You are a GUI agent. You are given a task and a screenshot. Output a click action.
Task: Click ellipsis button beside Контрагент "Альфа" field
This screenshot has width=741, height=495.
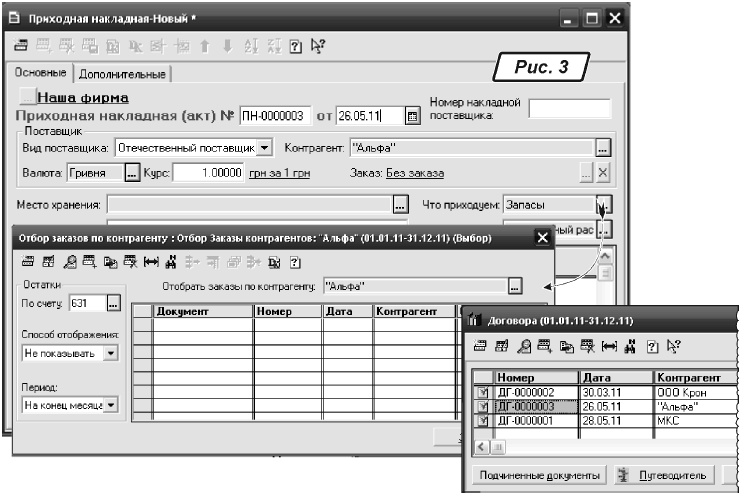(602, 148)
